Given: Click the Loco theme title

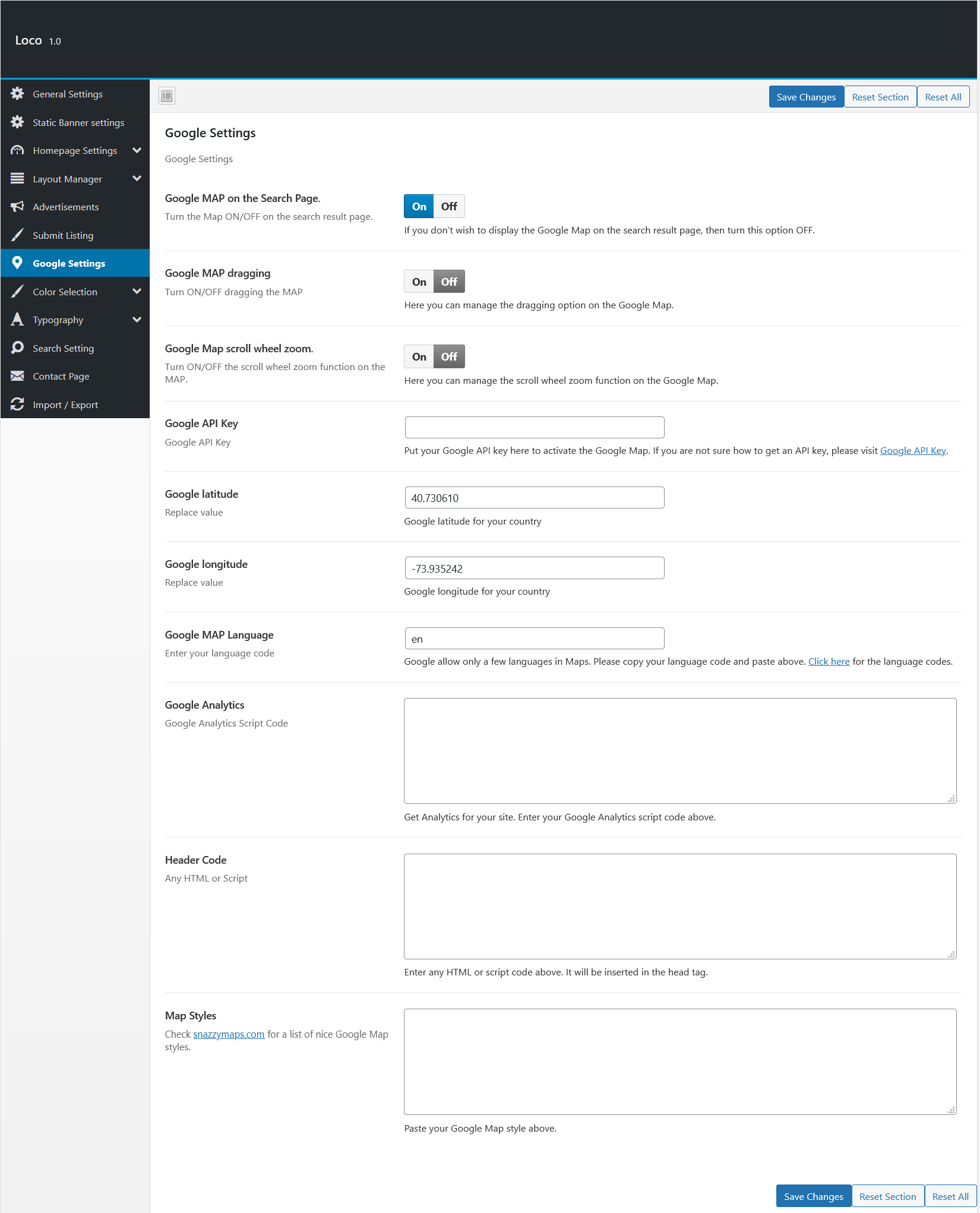Looking at the screenshot, I should click(x=29, y=40).
